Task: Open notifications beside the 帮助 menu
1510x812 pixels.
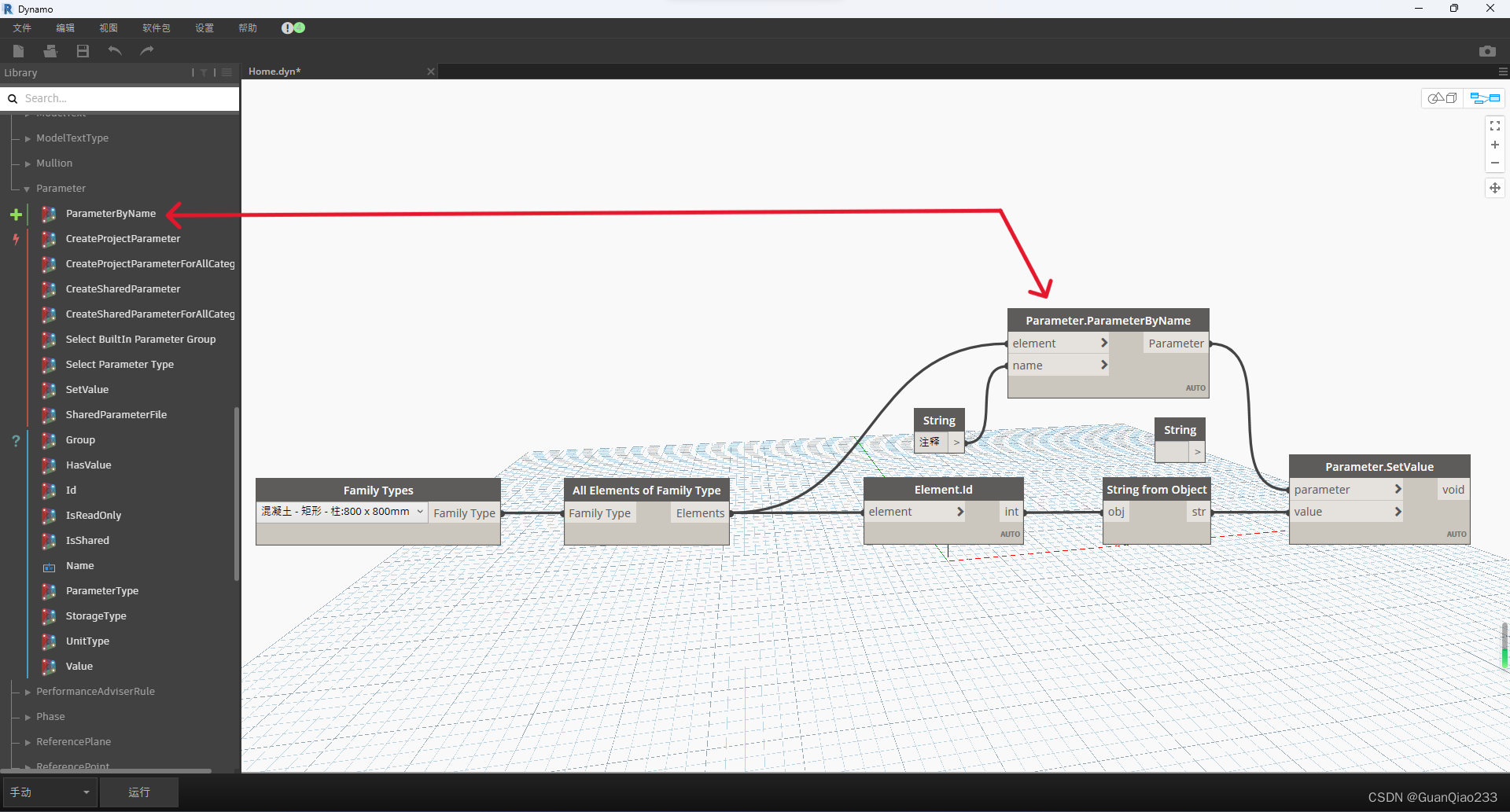Action: coord(292,28)
